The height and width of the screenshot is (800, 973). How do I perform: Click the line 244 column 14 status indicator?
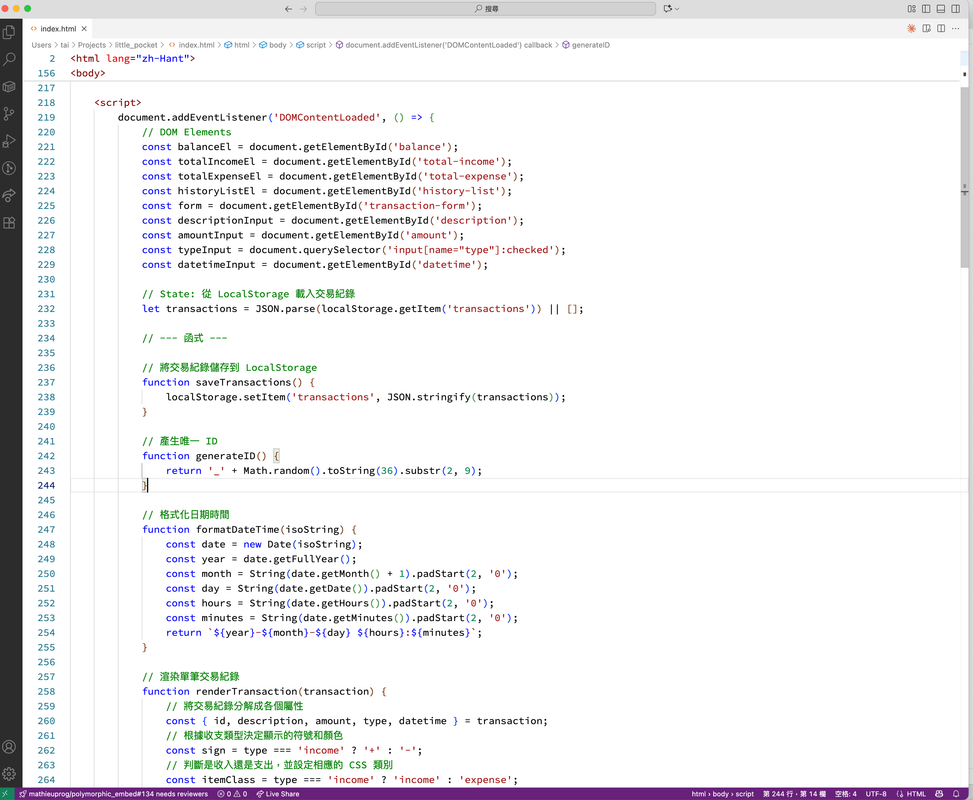(794, 794)
